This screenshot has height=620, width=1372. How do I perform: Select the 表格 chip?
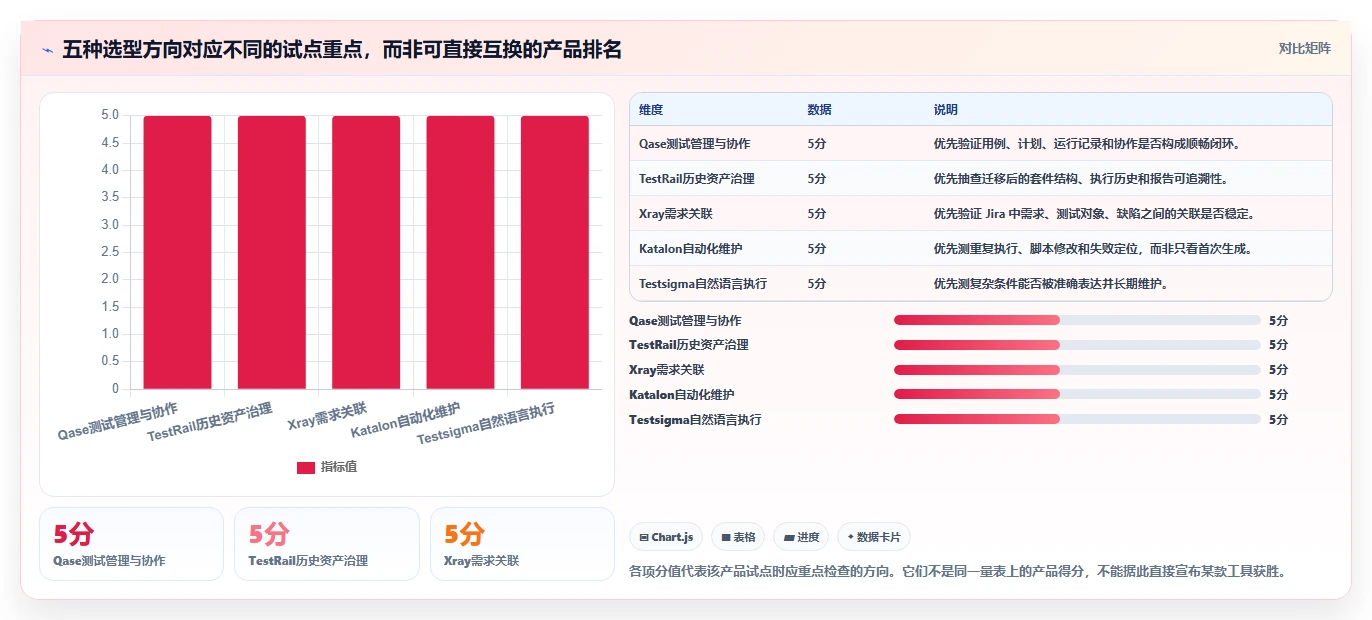point(738,537)
